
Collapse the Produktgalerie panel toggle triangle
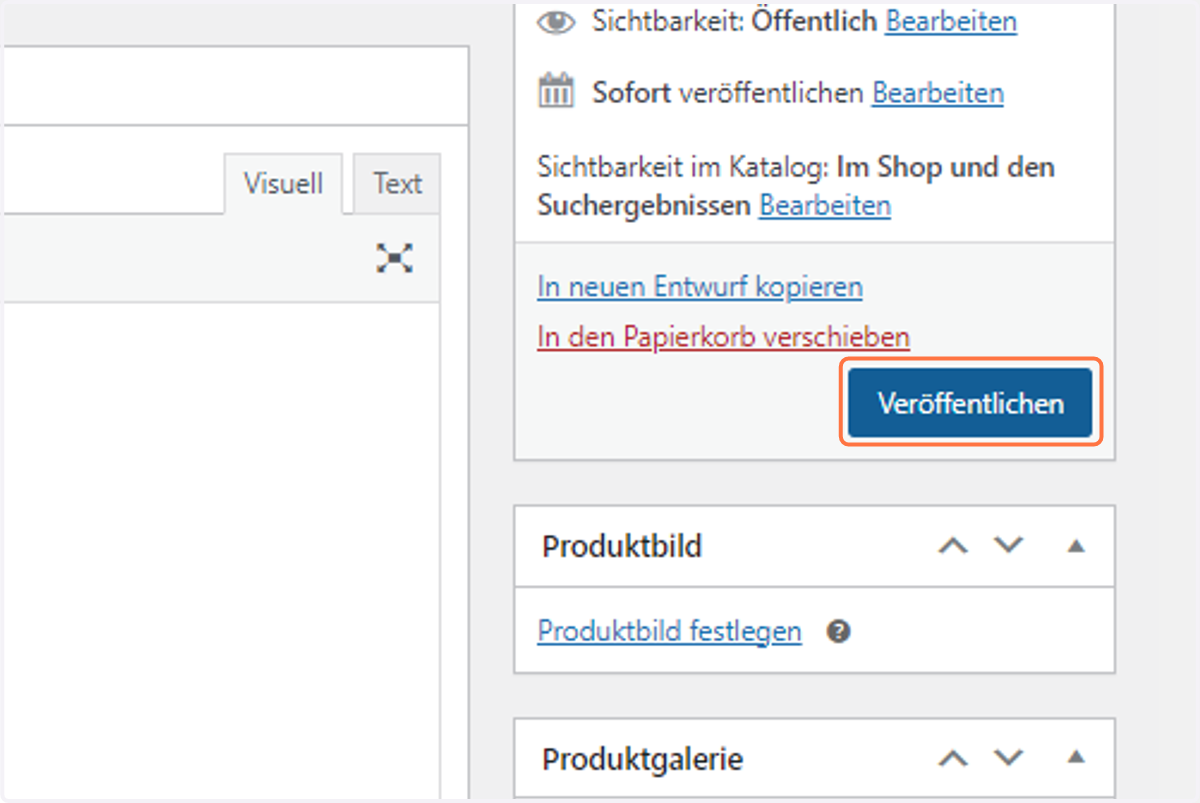1076,758
